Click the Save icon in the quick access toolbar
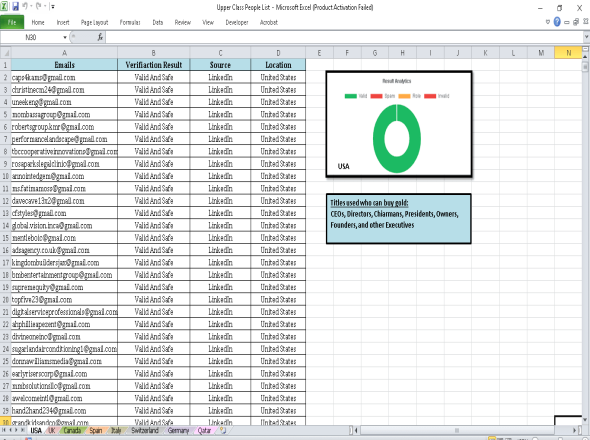590x440 pixels. [15, 6]
